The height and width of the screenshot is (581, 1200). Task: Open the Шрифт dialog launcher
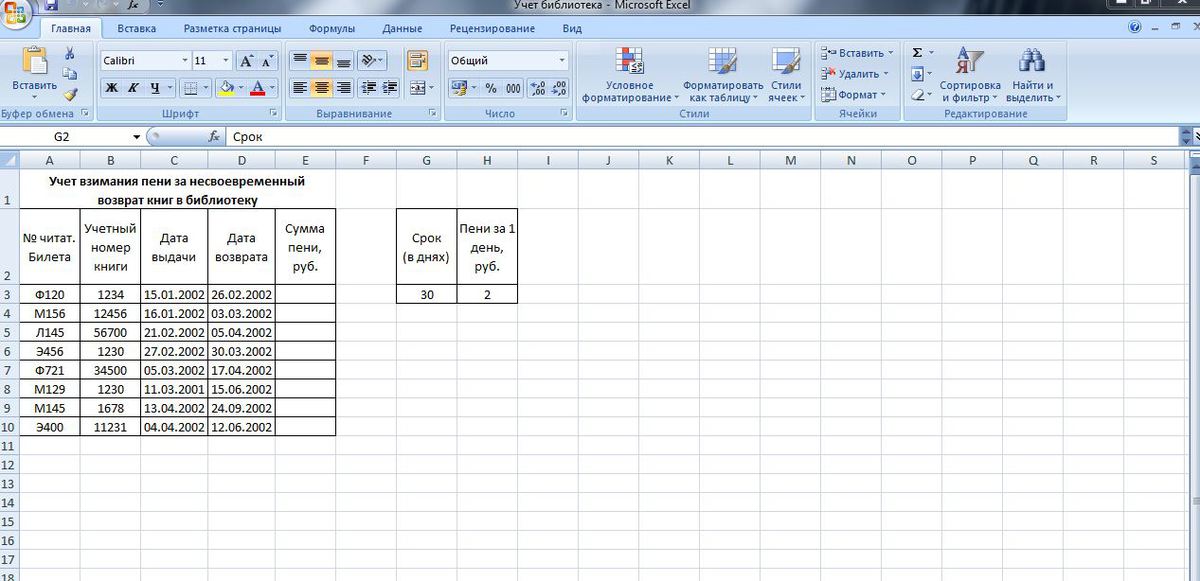click(x=271, y=114)
